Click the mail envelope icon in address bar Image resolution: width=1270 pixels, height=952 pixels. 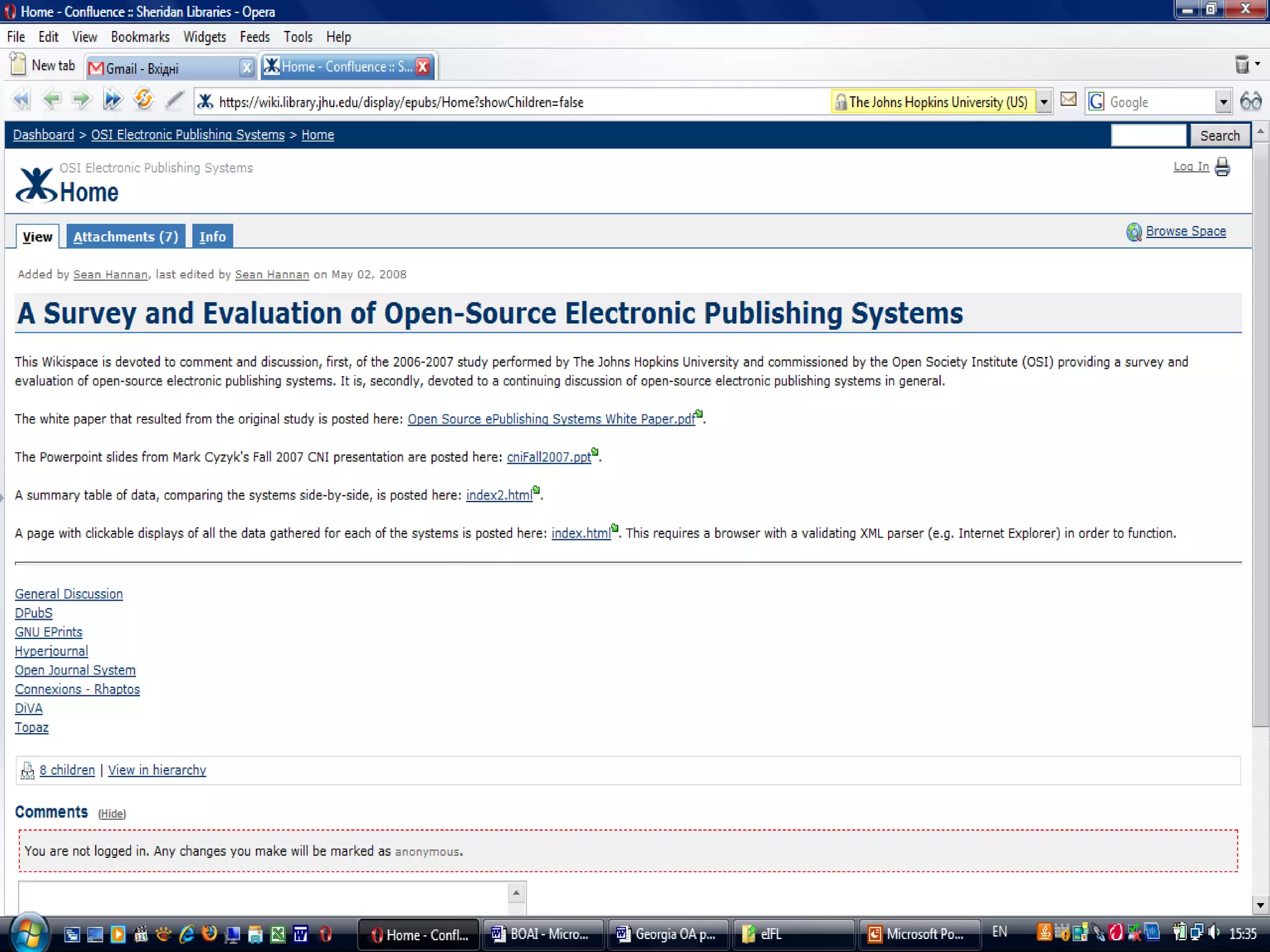click(x=1068, y=100)
